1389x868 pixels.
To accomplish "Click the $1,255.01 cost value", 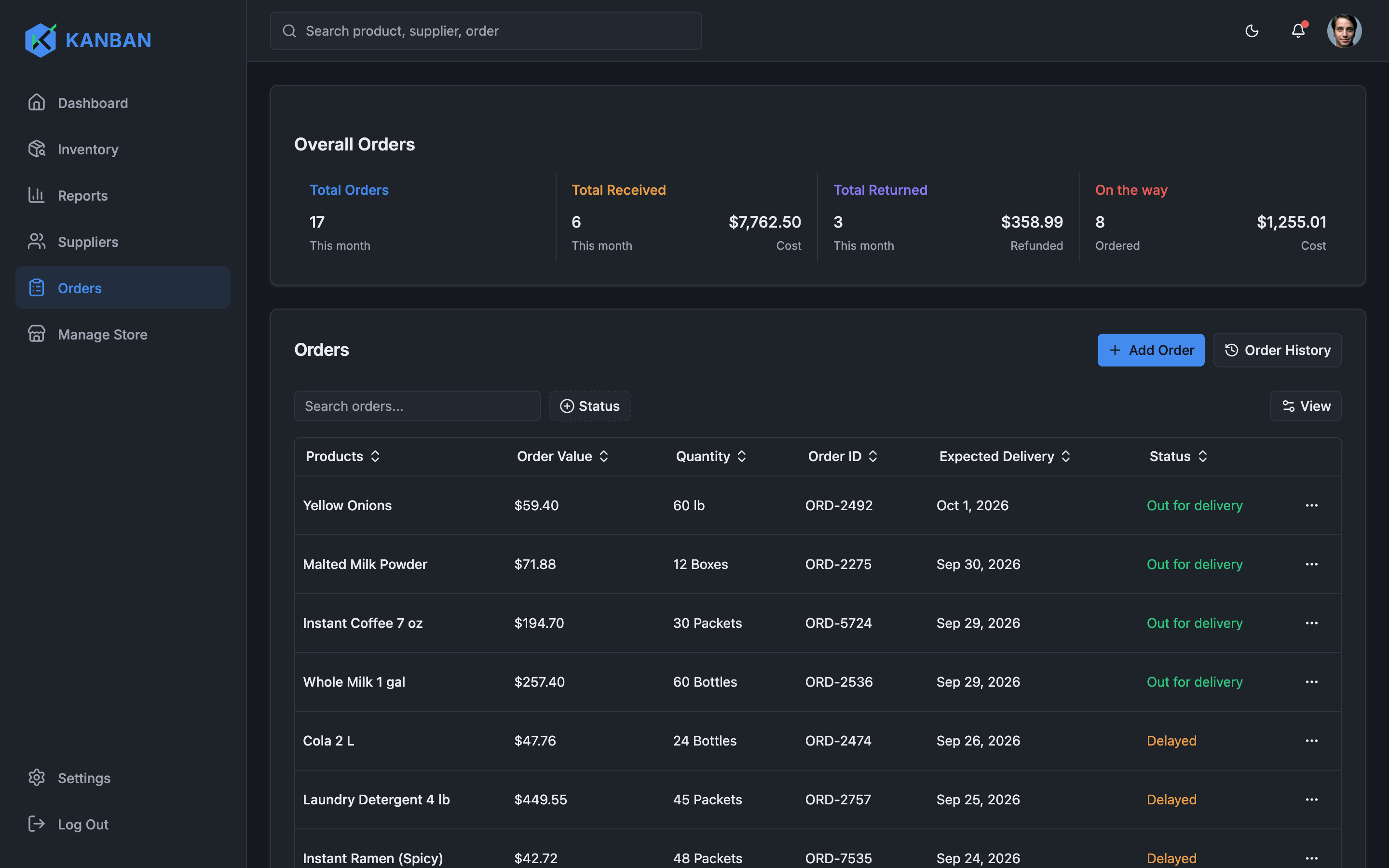I will (x=1292, y=222).
